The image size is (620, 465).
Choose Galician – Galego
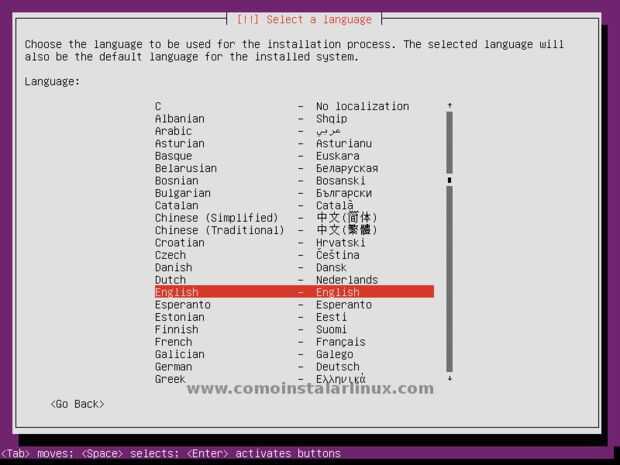pos(294,354)
